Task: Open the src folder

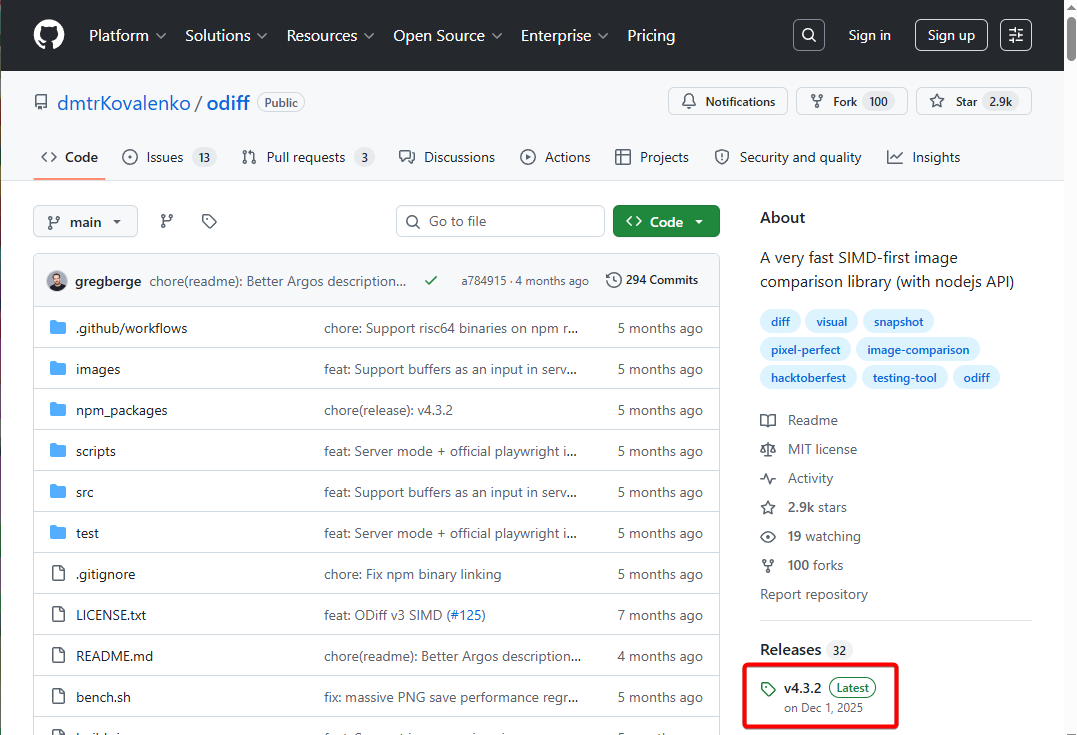Action: (85, 492)
